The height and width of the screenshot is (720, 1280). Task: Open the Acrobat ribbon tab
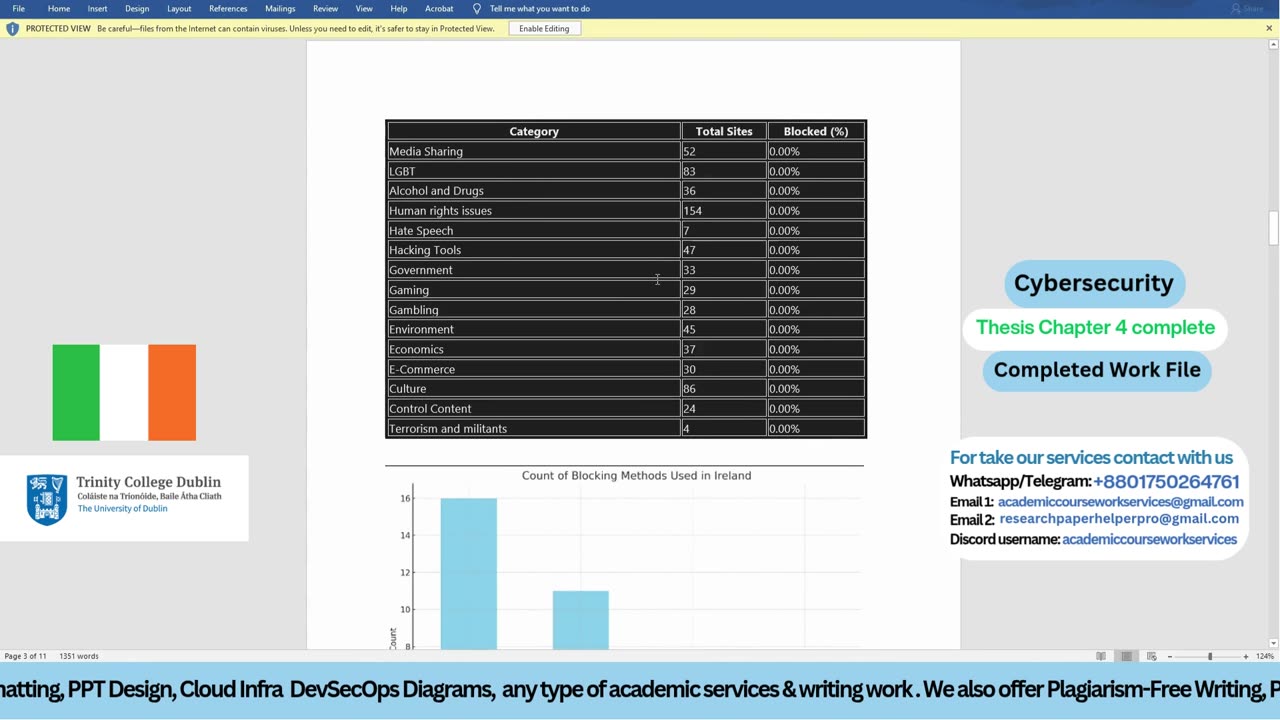439,8
